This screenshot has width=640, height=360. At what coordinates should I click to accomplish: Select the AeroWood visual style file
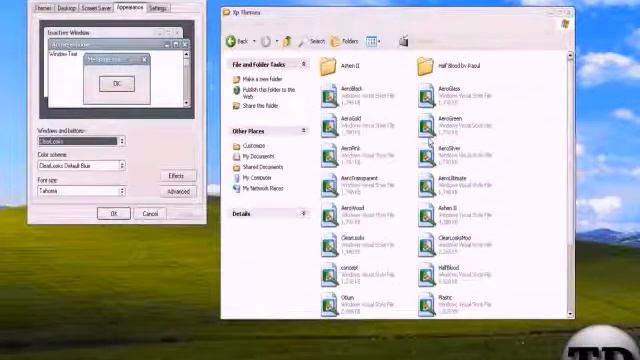click(x=358, y=215)
